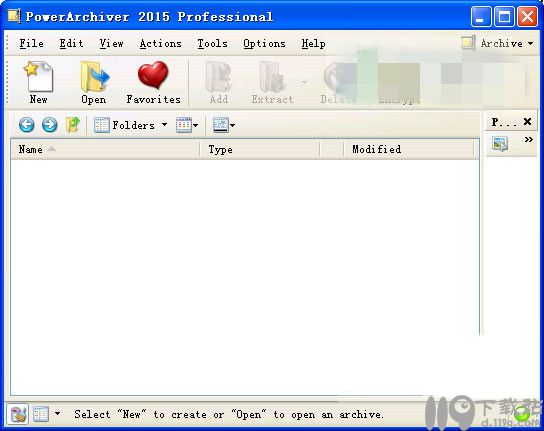Click the Encrypt toolbar button
The width and height of the screenshot is (544, 431).
tap(399, 83)
